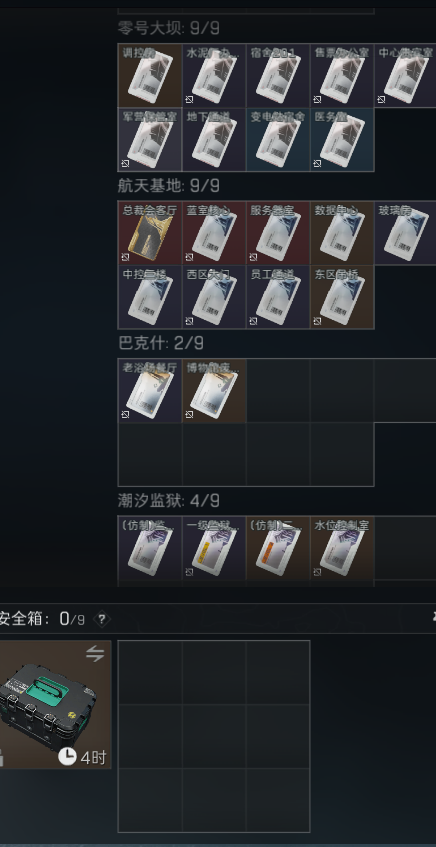Select the 东区吊桥 key card

(x=343, y=297)
